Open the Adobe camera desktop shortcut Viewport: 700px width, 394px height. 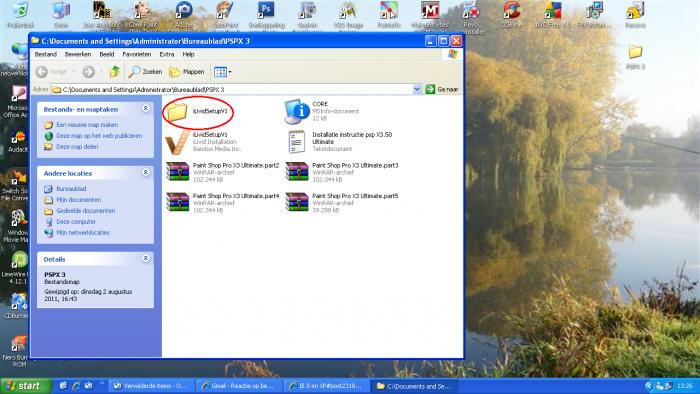coord(184,15)
